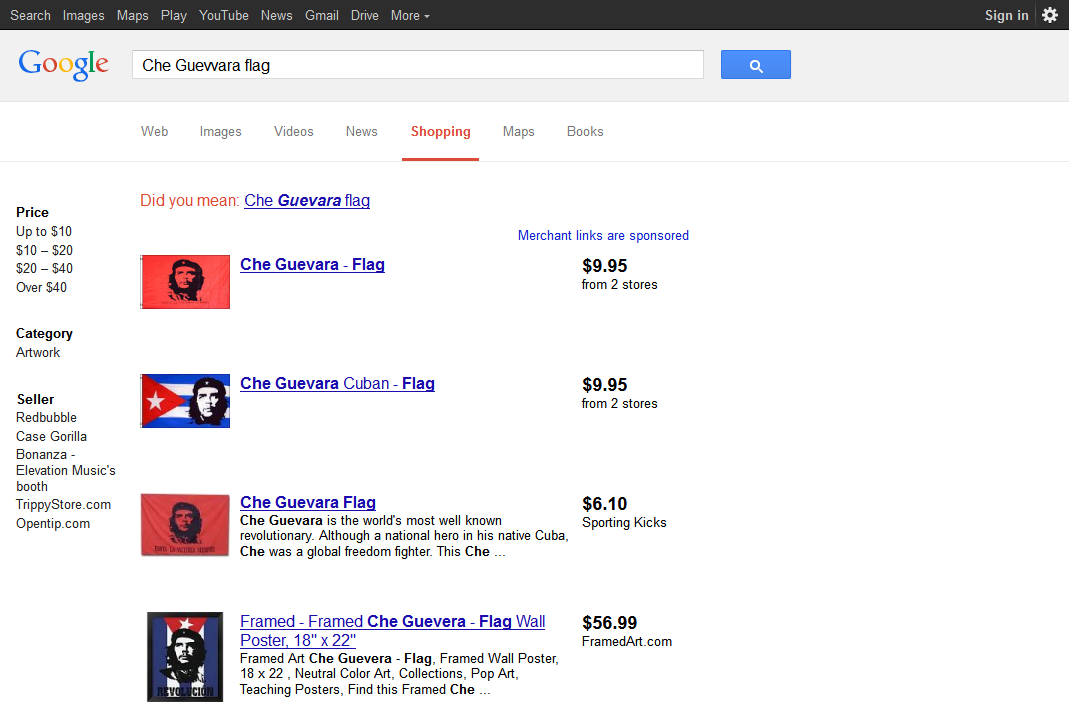Viewport: 1069px width, 707px height.
Task: Open Gmail from the top bar
Action: [x=322, y=15]
